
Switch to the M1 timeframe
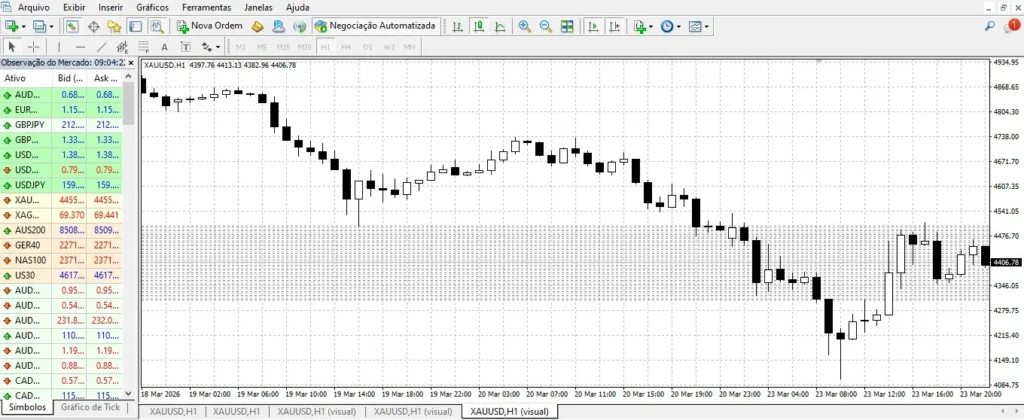point(240,47)
